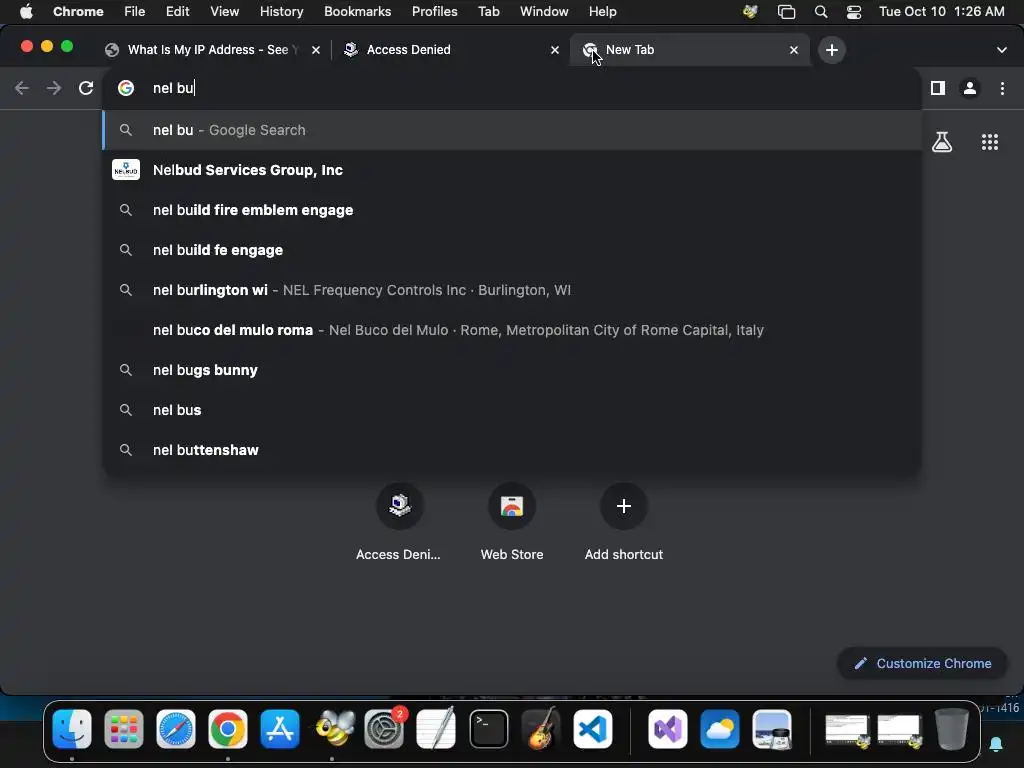This screenshot has width=1024, height=768.
Task: Select the New Tab tab
Action: (690, 50)
